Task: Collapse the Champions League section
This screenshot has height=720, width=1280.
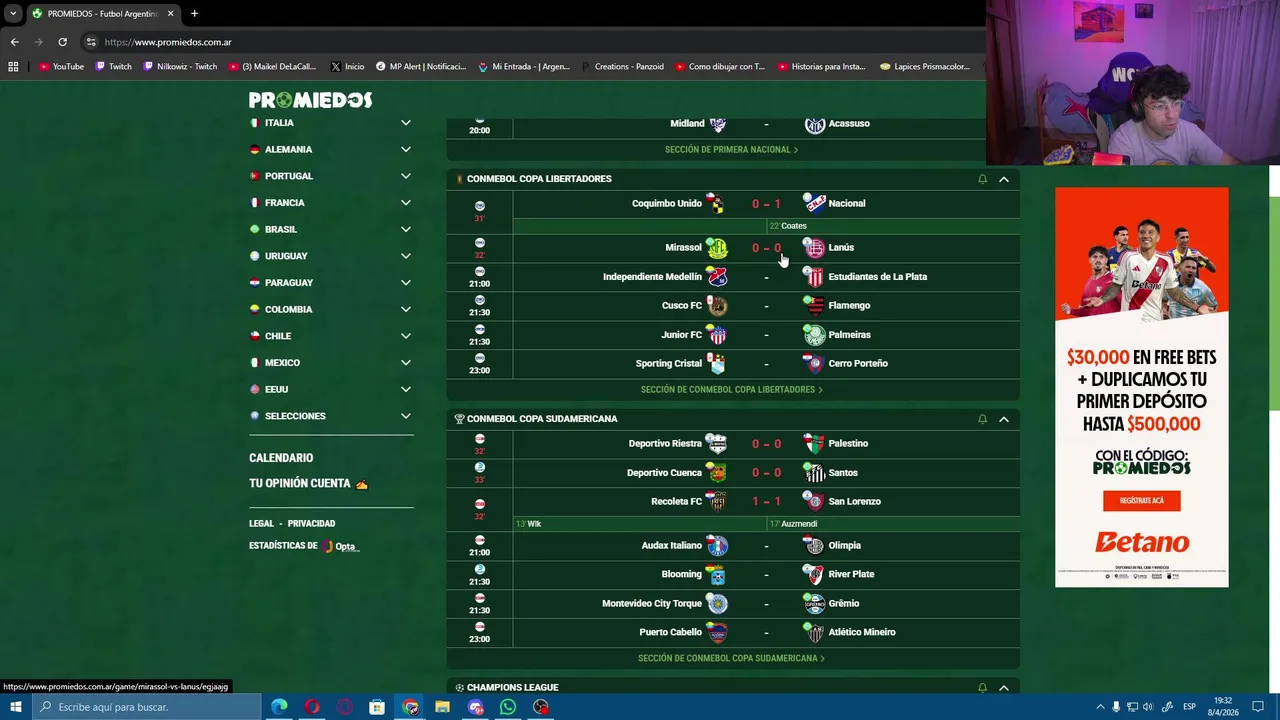Action: 1004,688
